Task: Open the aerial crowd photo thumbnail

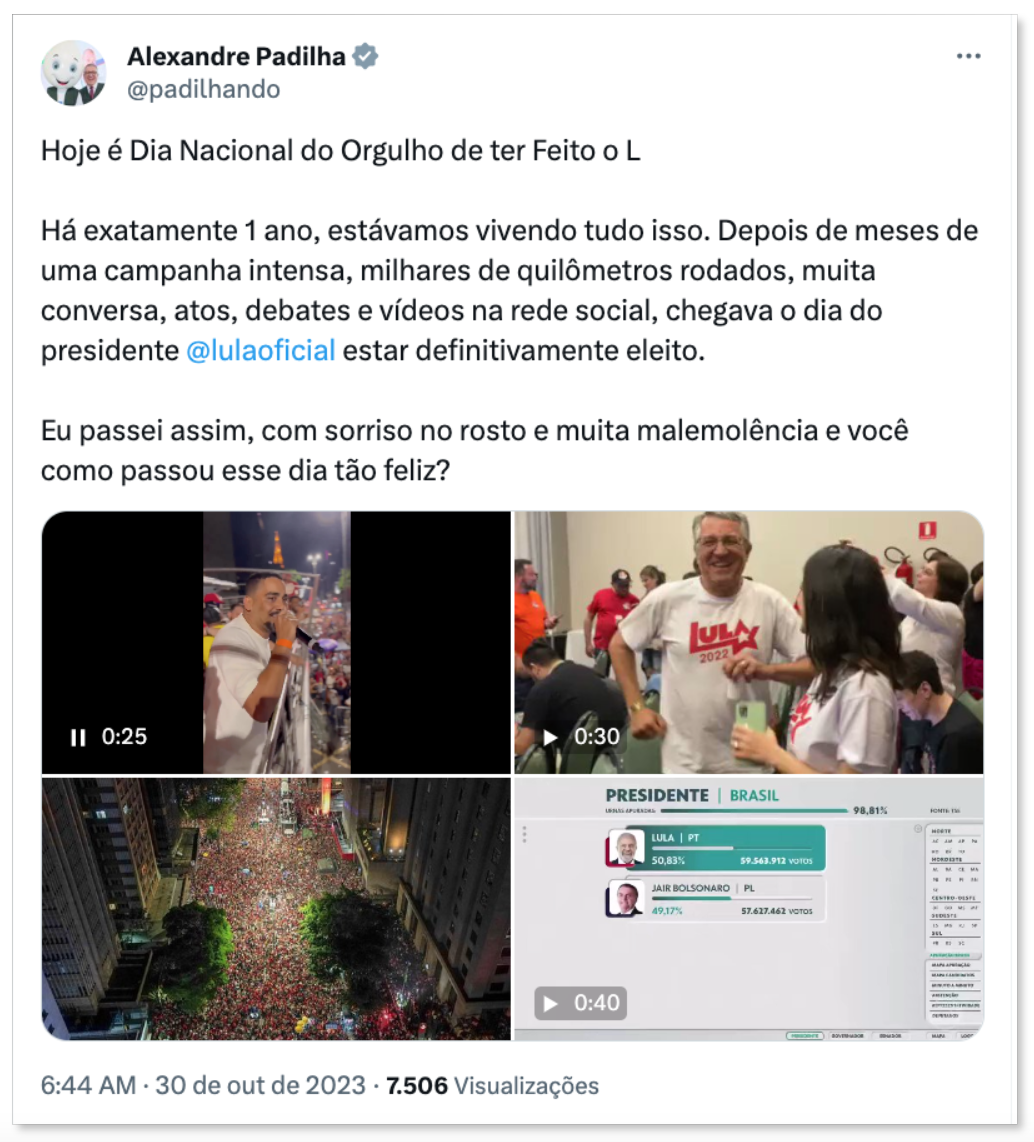Action: (276, 908)
